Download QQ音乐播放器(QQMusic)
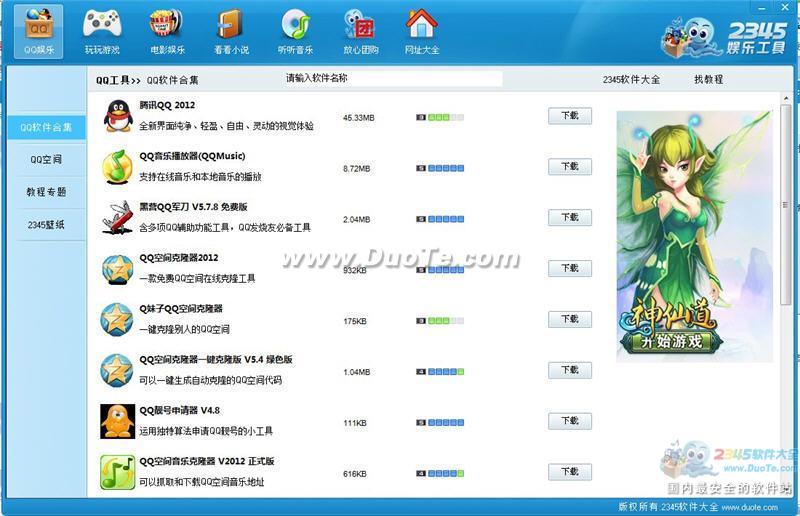 [570, 166]
